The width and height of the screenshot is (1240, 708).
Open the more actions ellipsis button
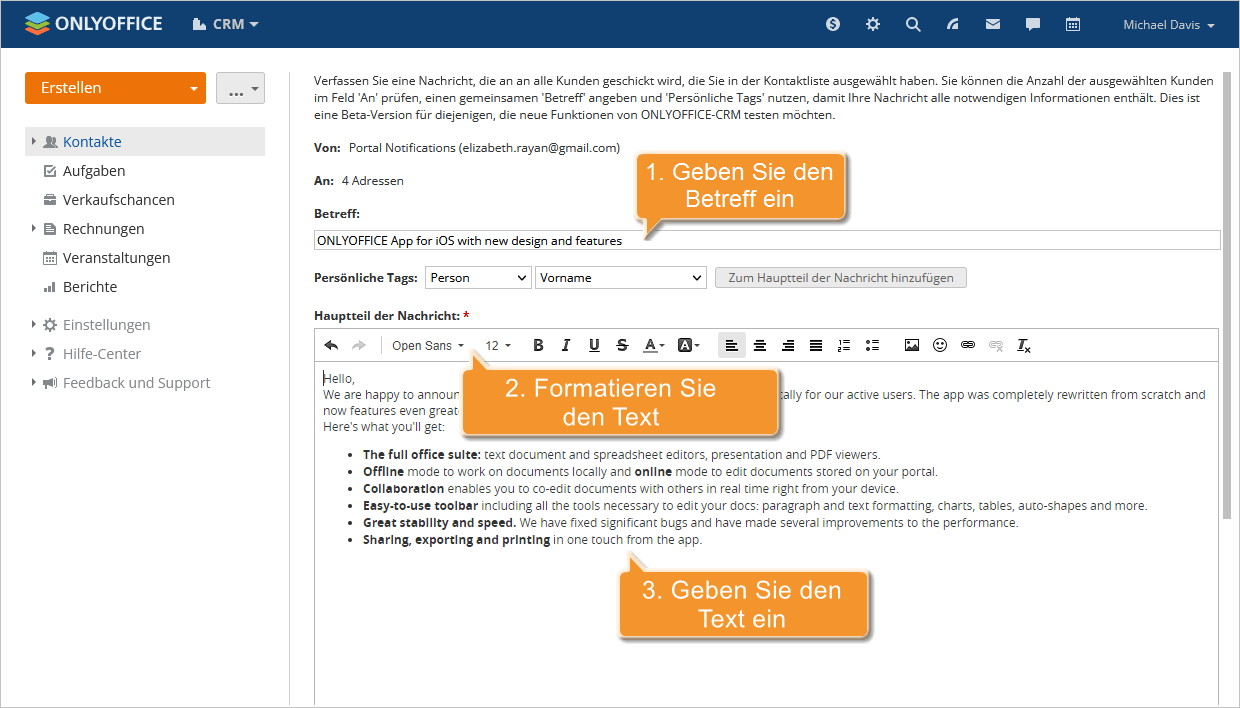coord(240,88)
